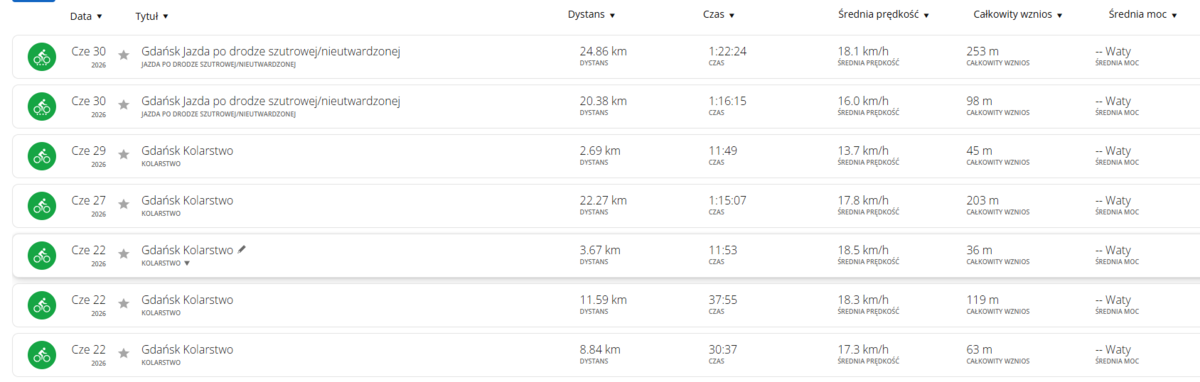The image size is (1200, 382).
Task: Open the Cze 27 Gdańsk Kolarstwo activity link
Action: pyautogui.click(x=188, y=200)
